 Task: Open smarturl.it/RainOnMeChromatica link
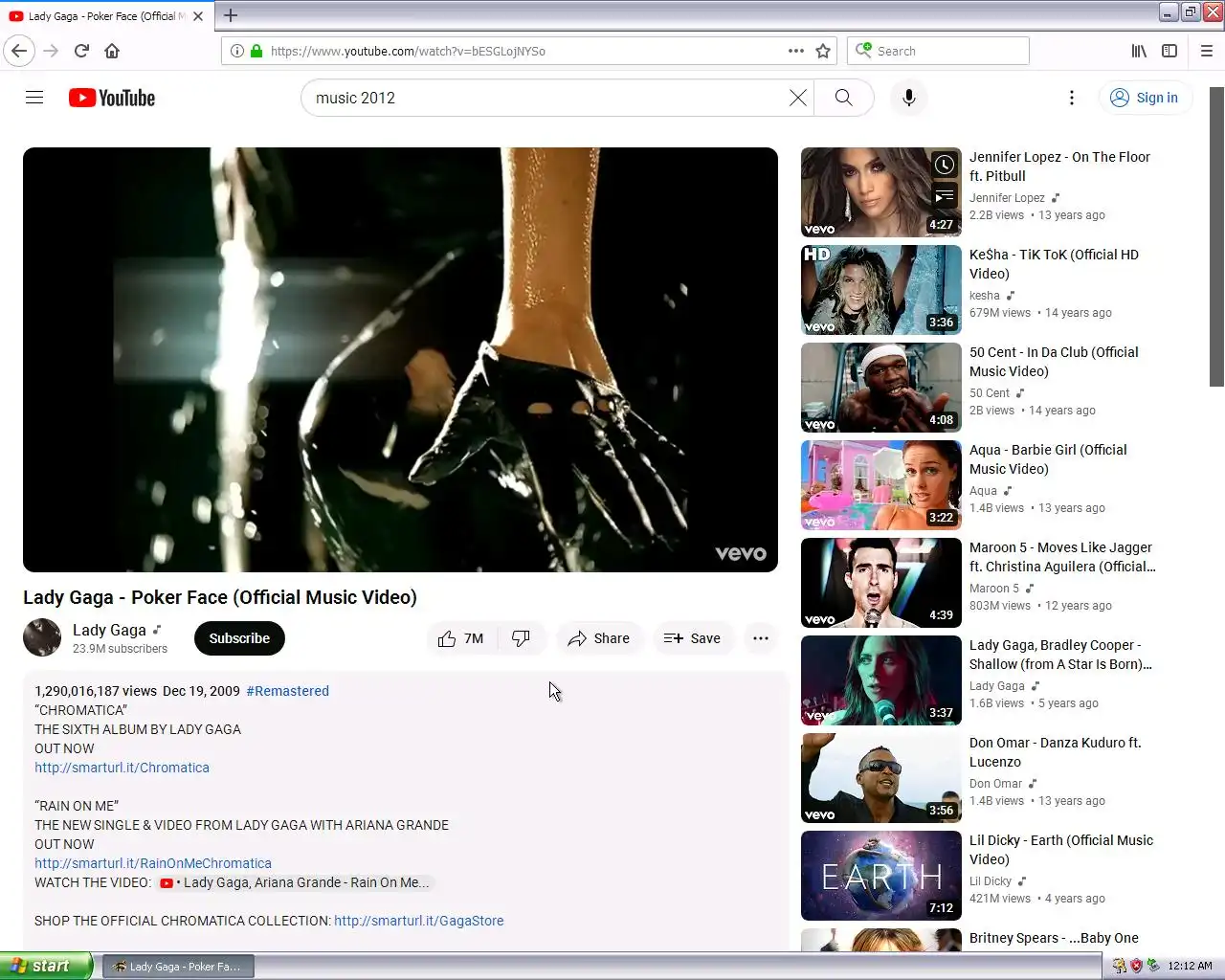click(x=153, y=863)
